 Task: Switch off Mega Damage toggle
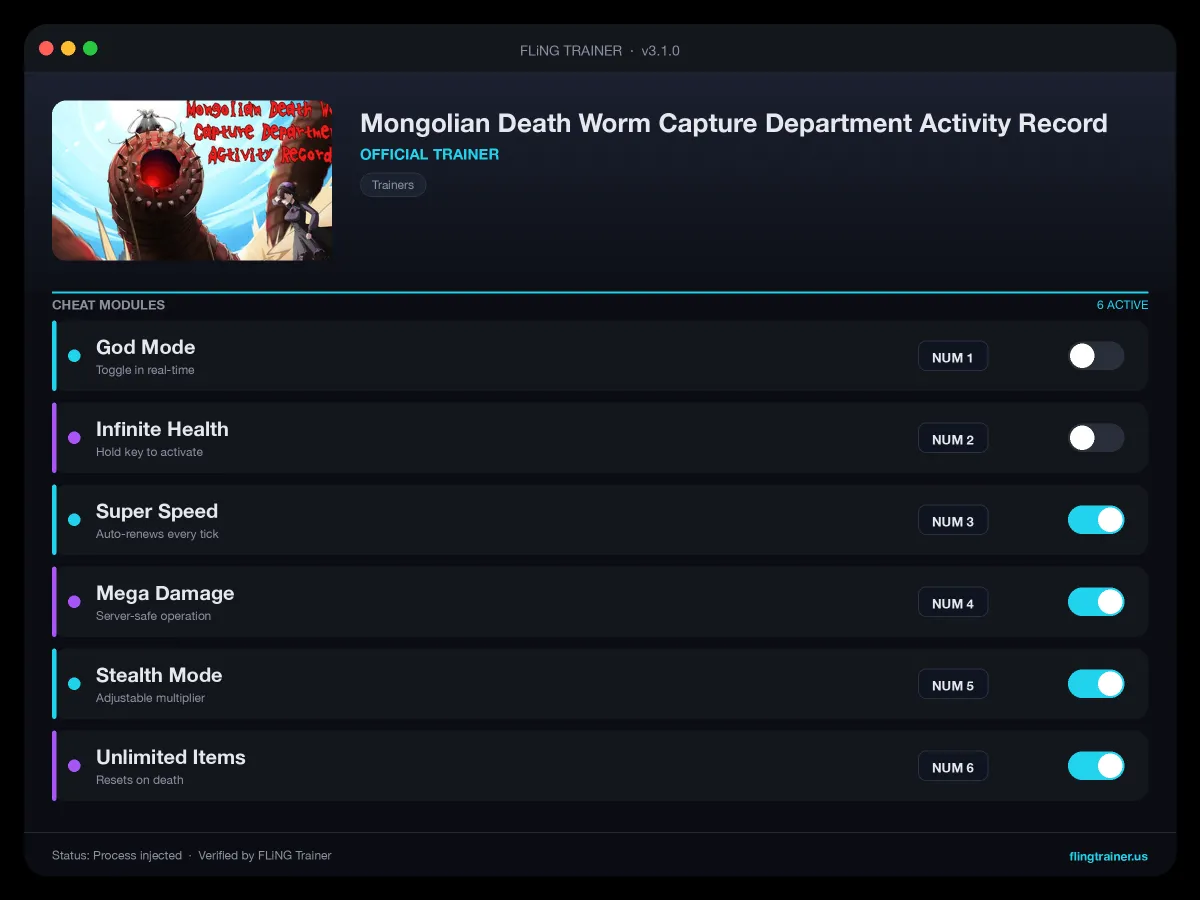tap(1096, 602)
